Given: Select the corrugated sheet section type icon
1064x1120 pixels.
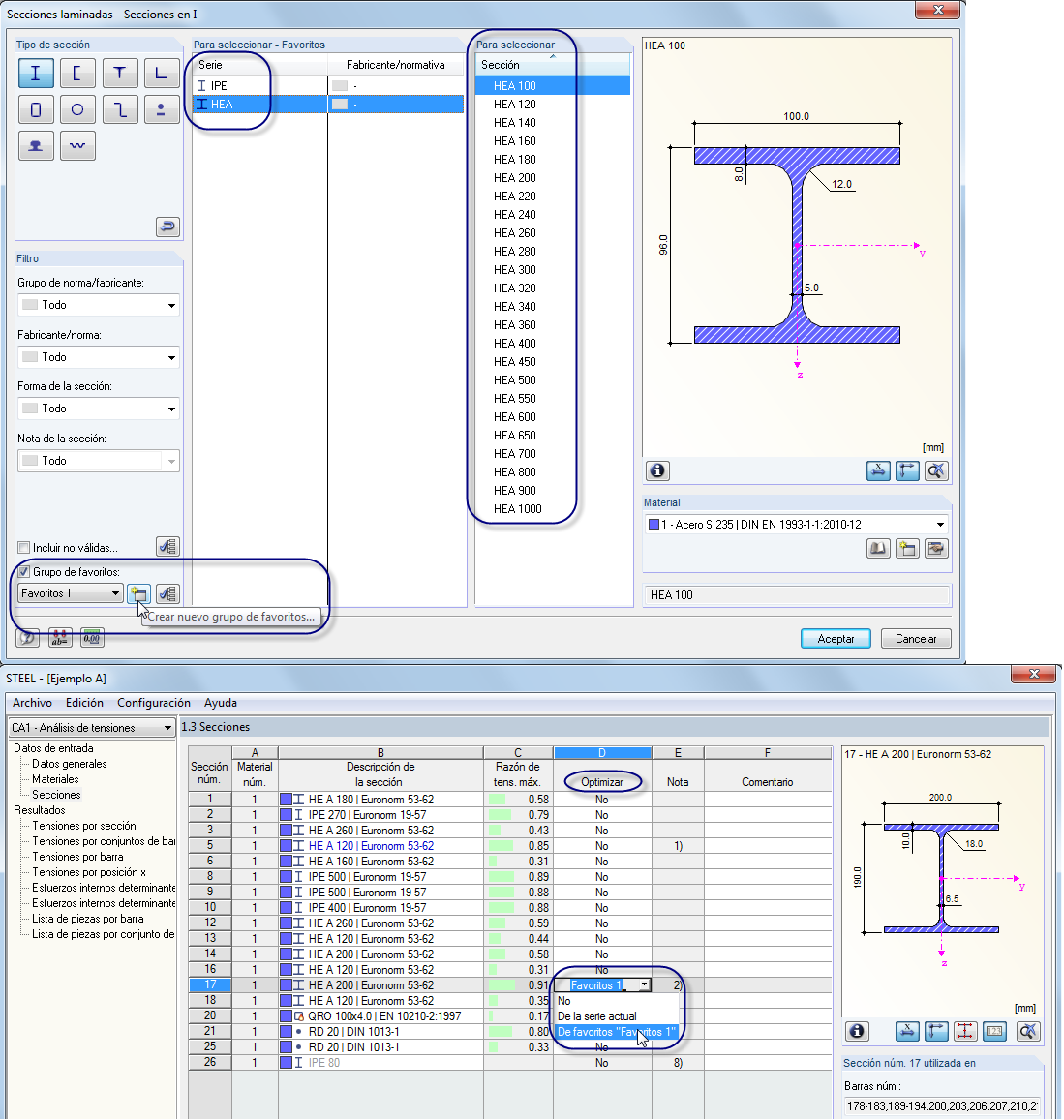Looking at the screenshot, I should point(77,146).
